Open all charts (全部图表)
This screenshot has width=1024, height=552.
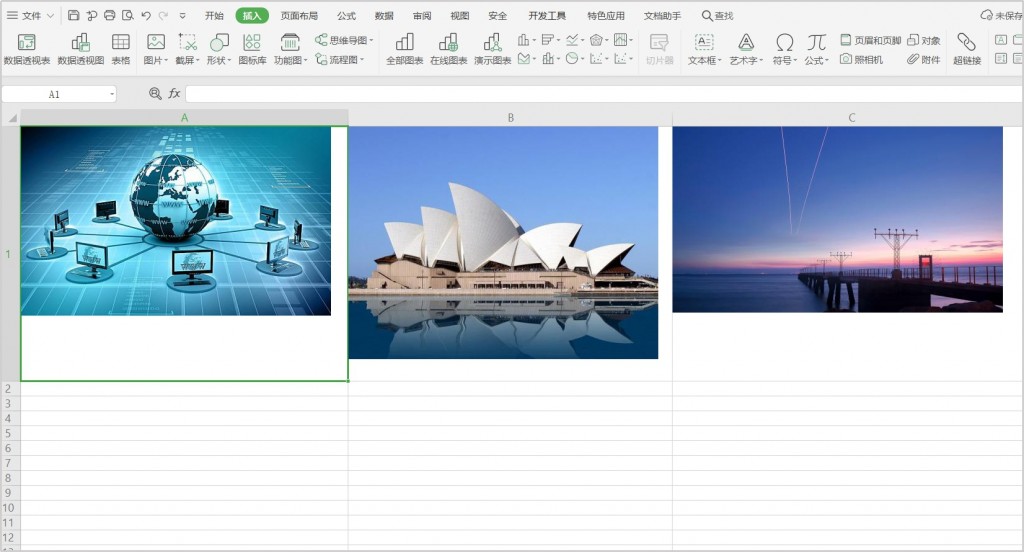[404, 49]
